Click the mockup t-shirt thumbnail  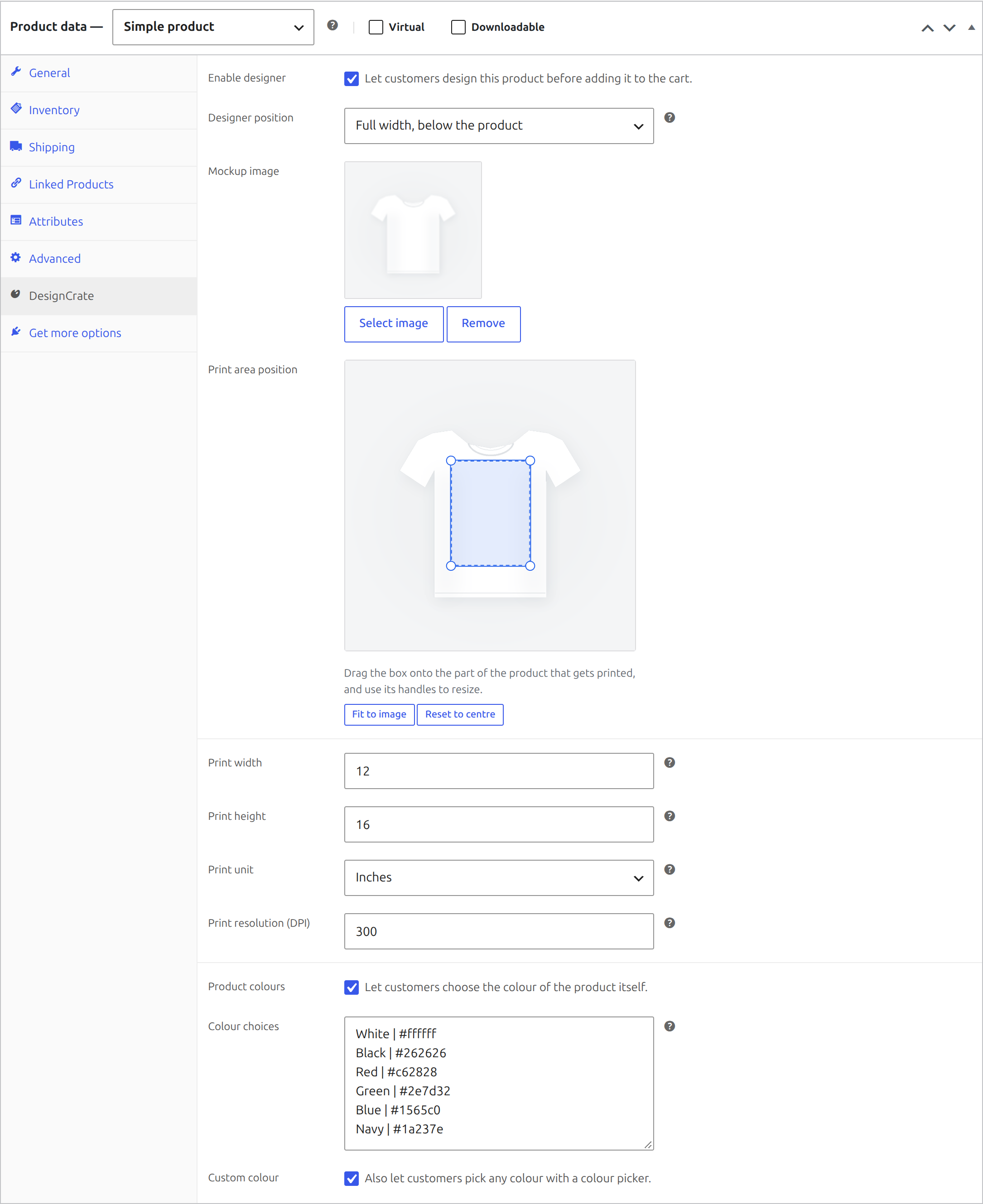(x=413, y=230)
